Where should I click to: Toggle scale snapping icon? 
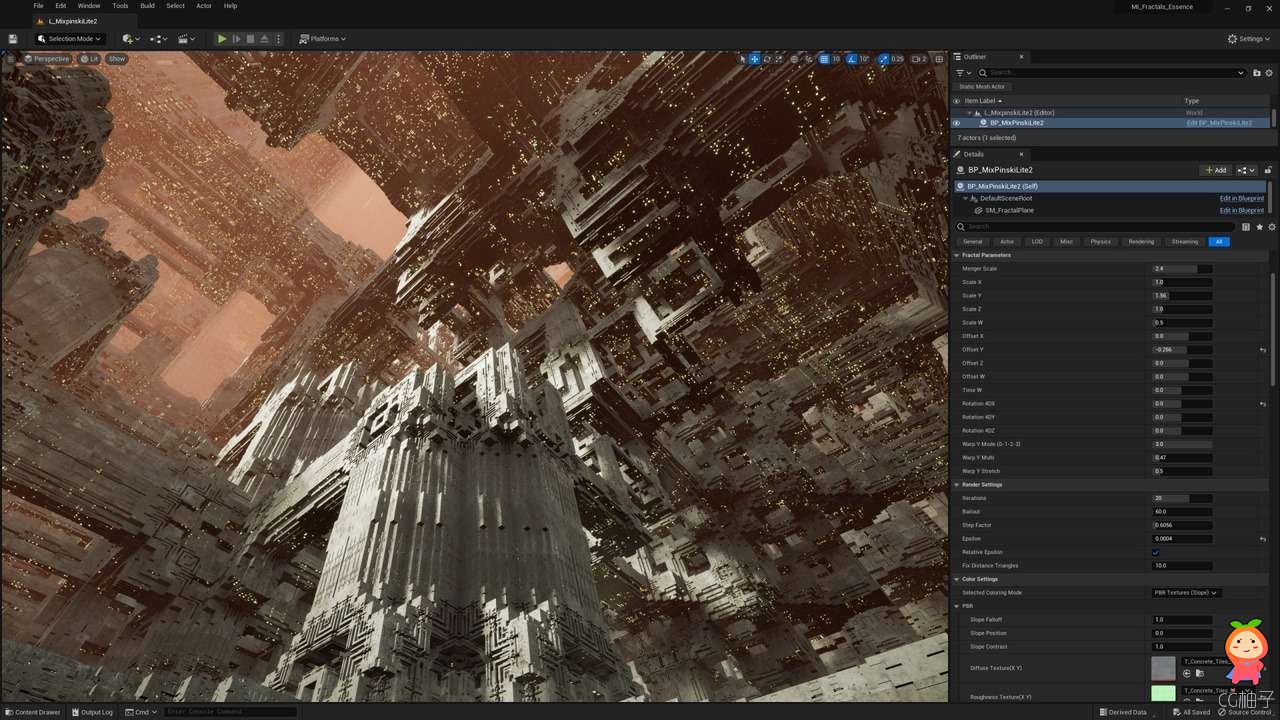[883, 59]
